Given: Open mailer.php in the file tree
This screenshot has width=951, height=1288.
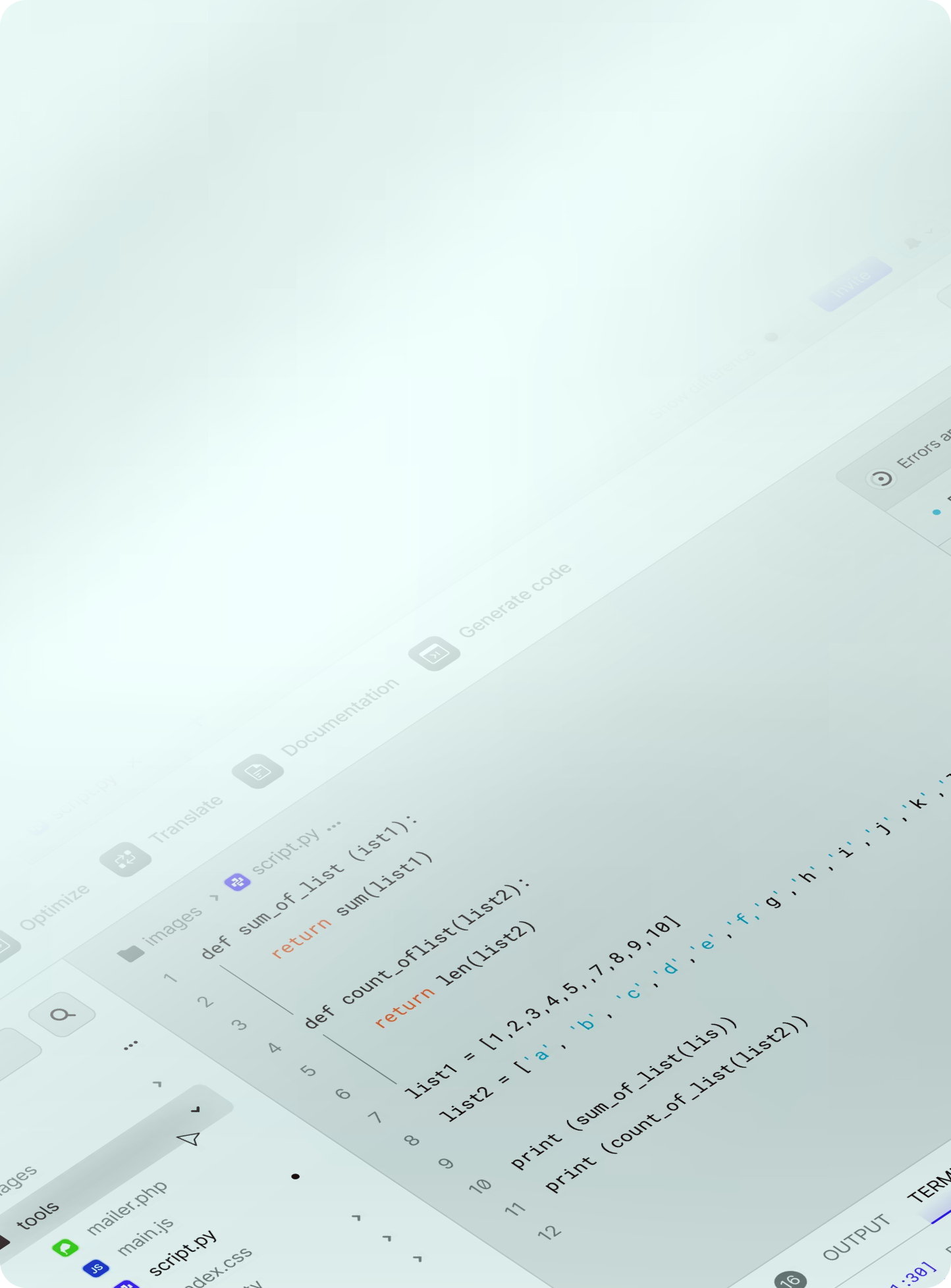Looking at the screenshot, I should pyautogui.click(x=126, y=1207).
